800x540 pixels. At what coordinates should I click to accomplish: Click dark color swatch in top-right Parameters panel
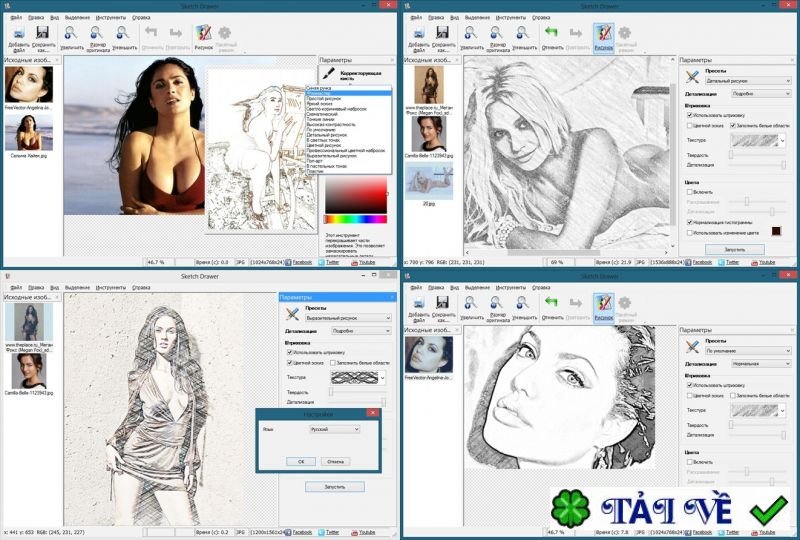tap(776, 231)
